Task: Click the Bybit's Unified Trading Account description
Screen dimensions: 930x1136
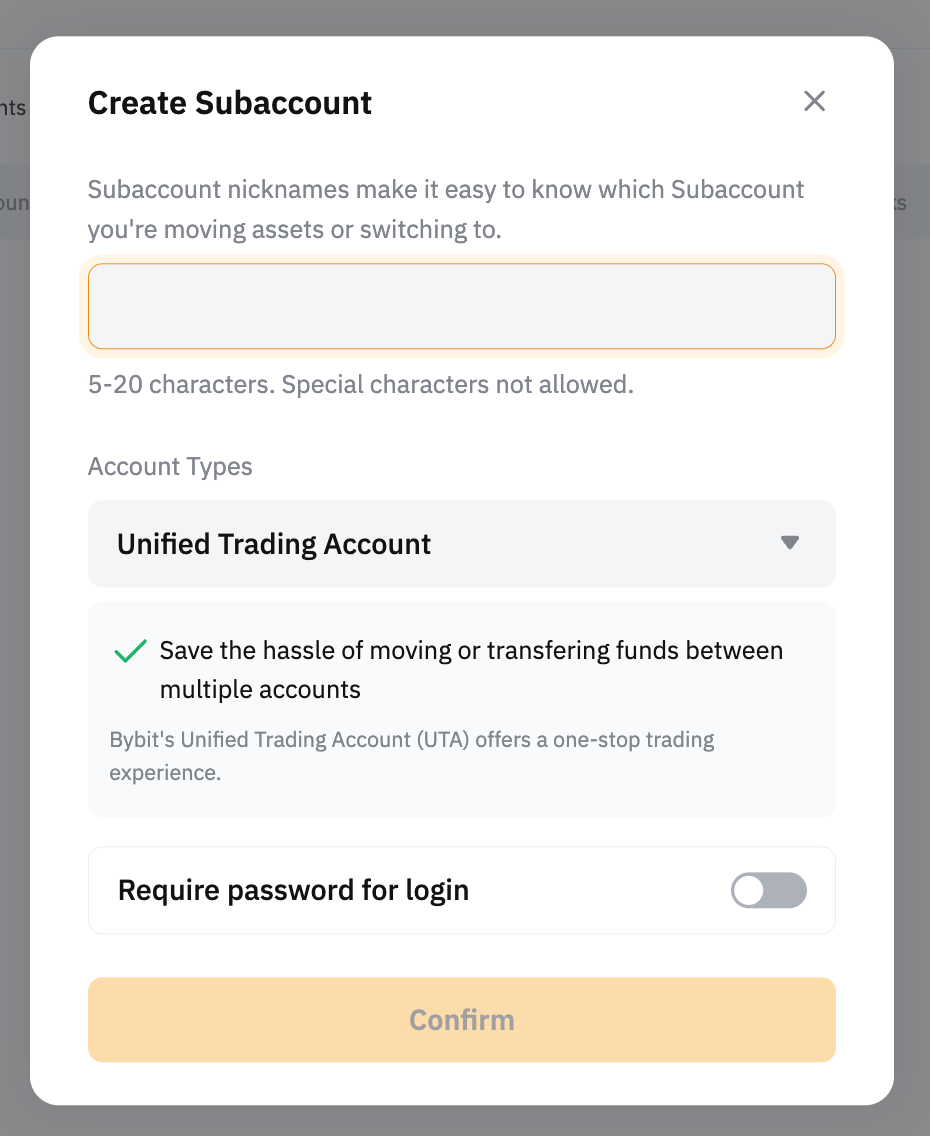Action: tap(410, 756)
